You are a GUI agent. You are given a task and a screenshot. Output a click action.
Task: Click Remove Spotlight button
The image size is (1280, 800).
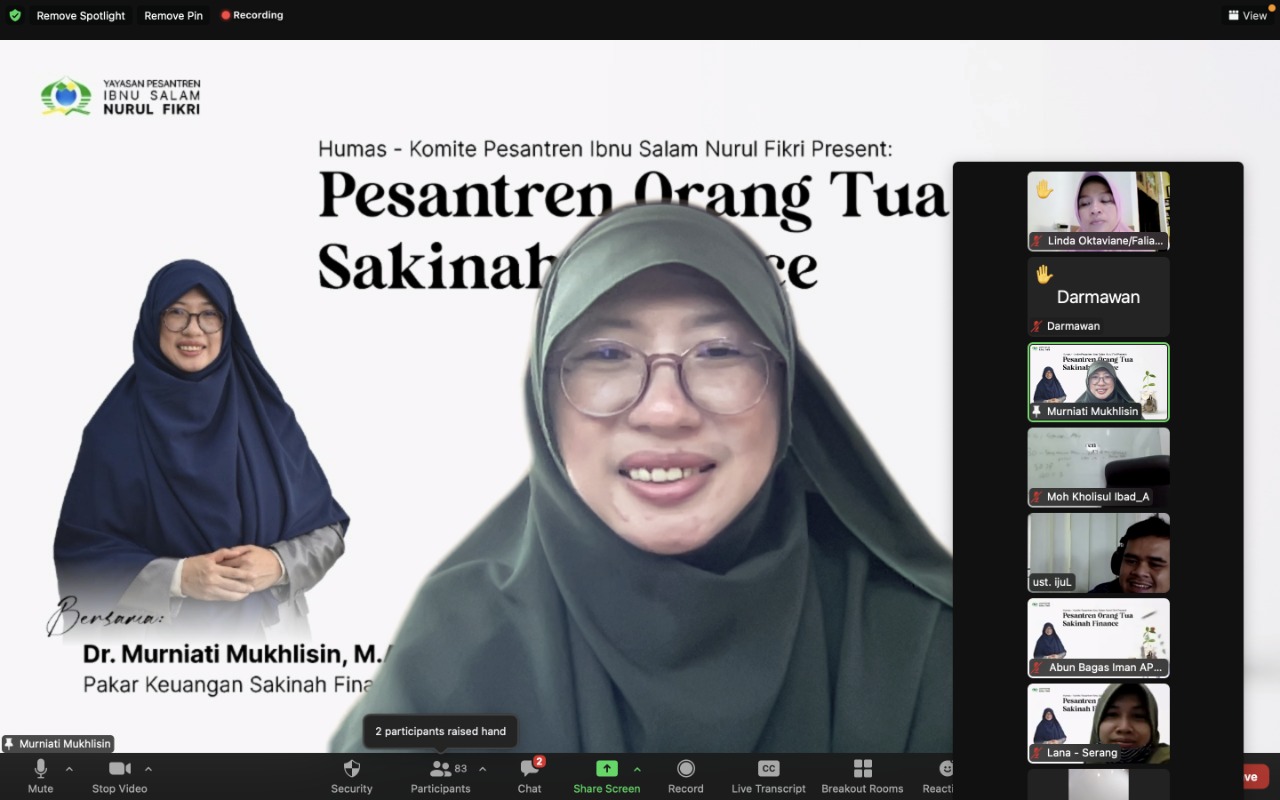81,16
